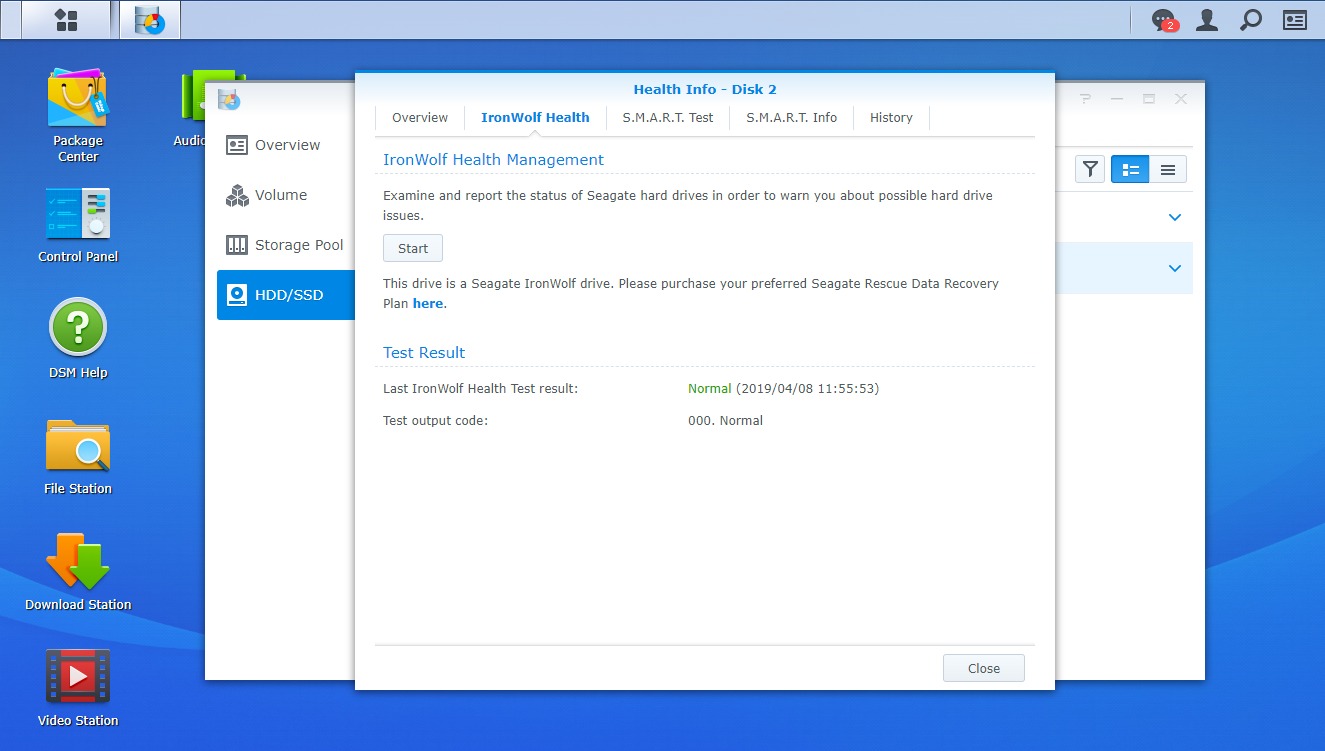The width and height of the screenshot is (1325, 751).
Task: Open the DSM Main Menu grid icon
Action: click(66, 20)
